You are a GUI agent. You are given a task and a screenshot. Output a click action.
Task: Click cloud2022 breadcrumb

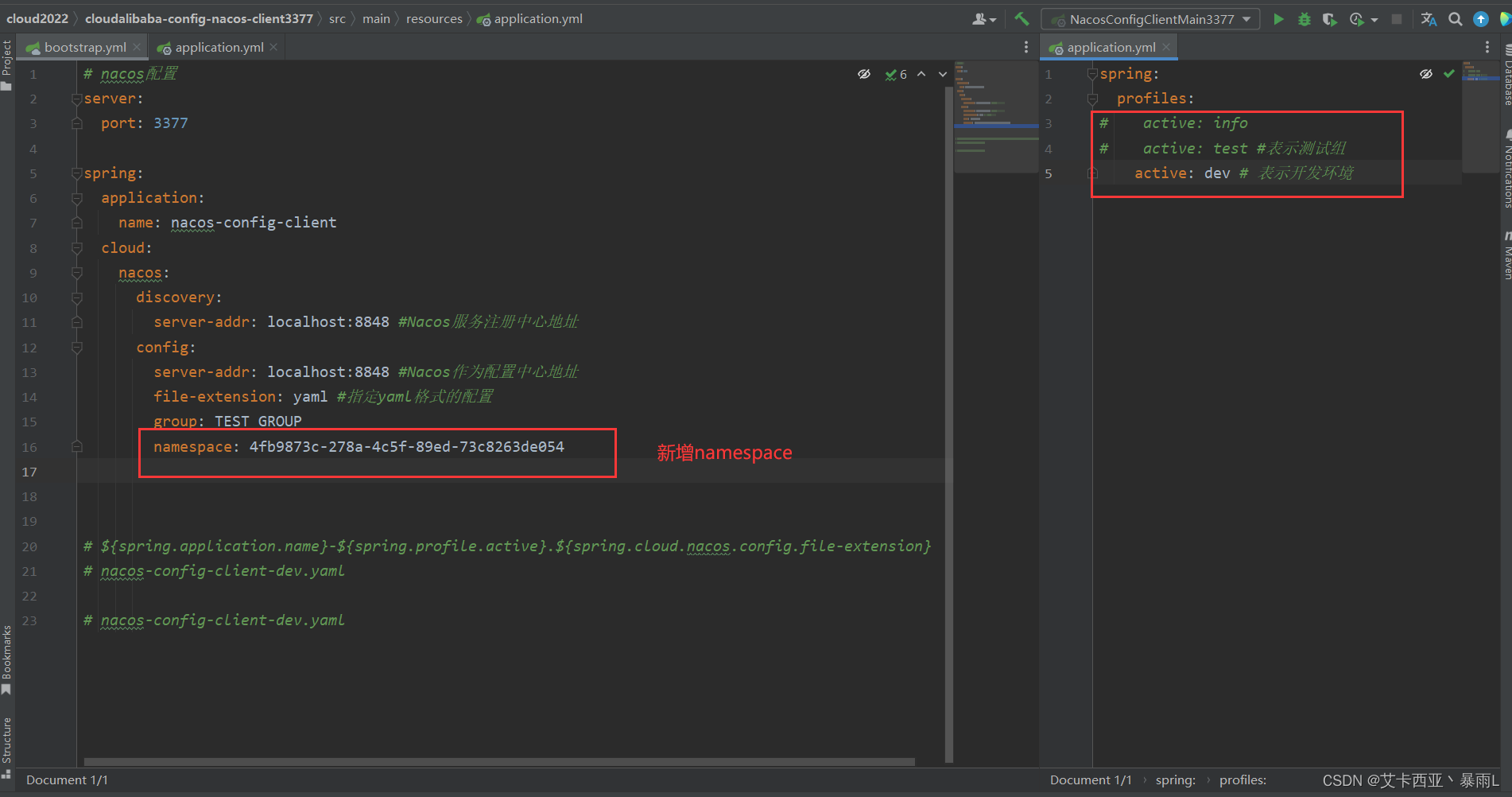tap(37, 18)
